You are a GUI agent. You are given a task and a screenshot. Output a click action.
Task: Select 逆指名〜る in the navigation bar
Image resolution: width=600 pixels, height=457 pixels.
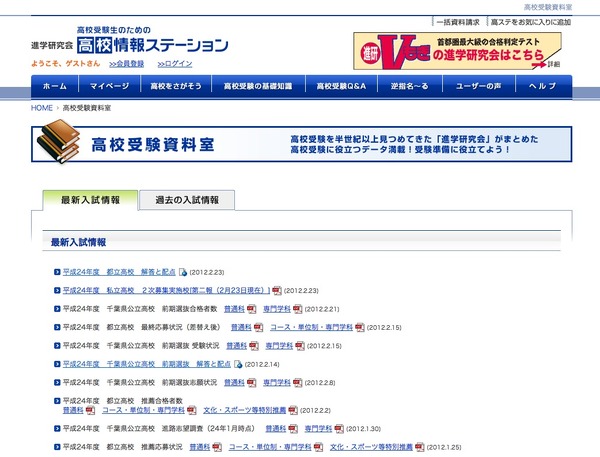410,86
